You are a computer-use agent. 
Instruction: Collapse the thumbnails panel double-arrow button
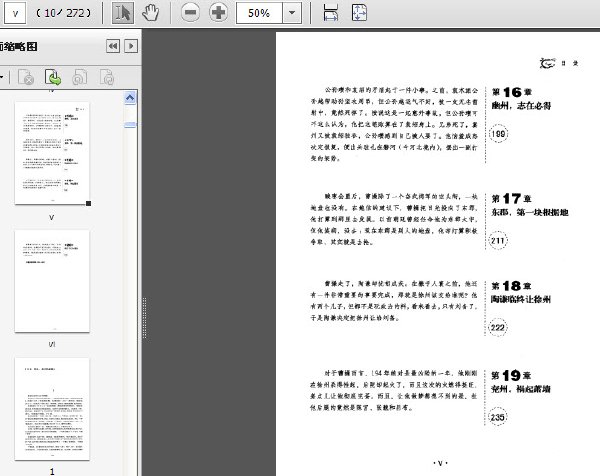tap(113, 46)
